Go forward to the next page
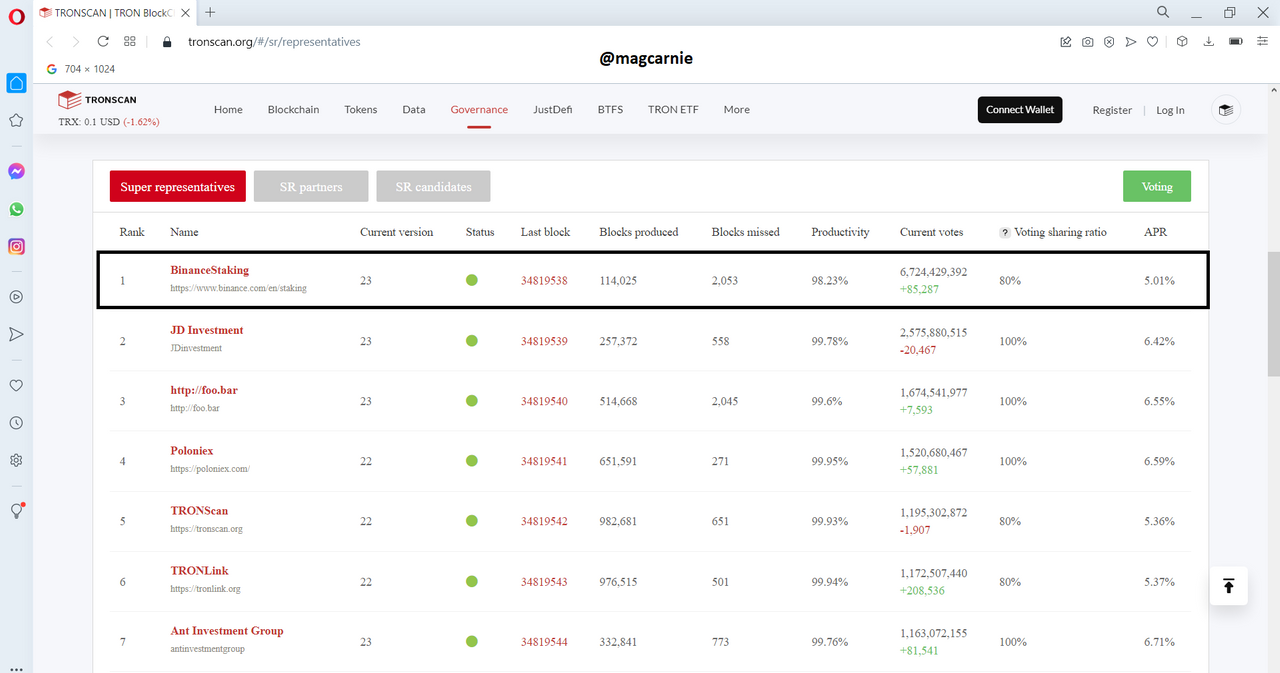This screenshot has height=673, width=1280. (76, 42)
